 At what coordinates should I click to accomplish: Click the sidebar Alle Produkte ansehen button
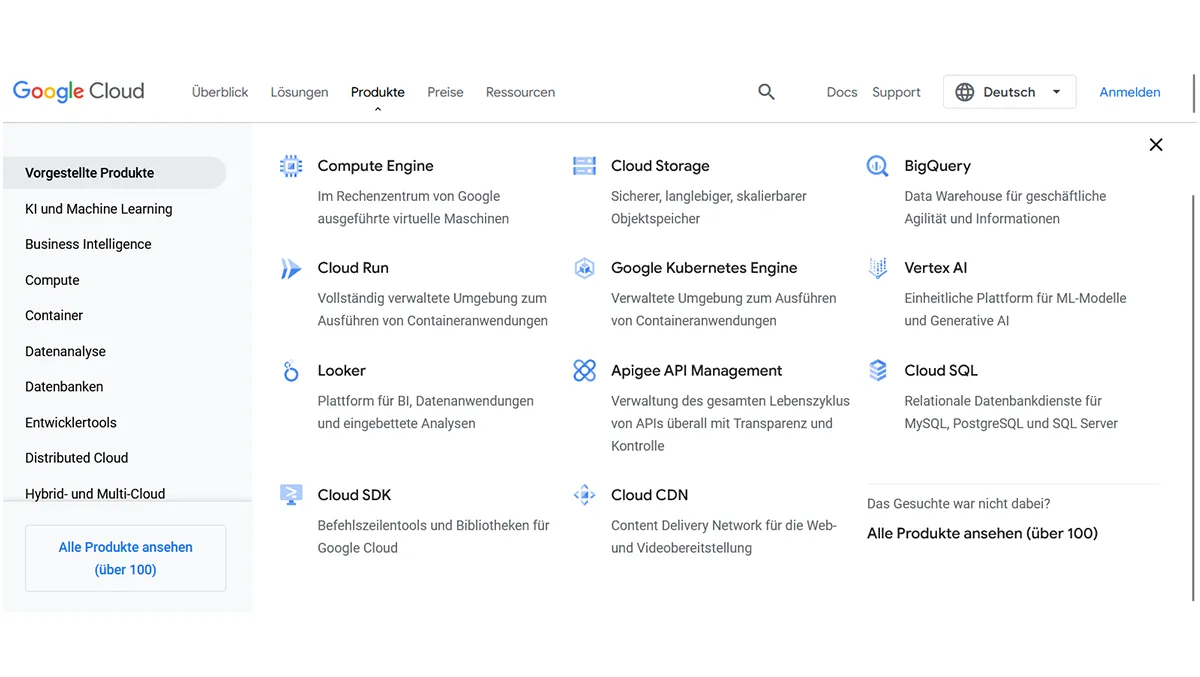click(126, 558)
